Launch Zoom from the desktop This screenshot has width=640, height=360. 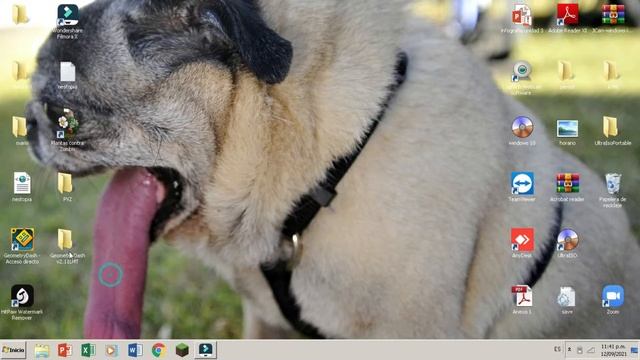pyautogui.click(x=612, y=299)
